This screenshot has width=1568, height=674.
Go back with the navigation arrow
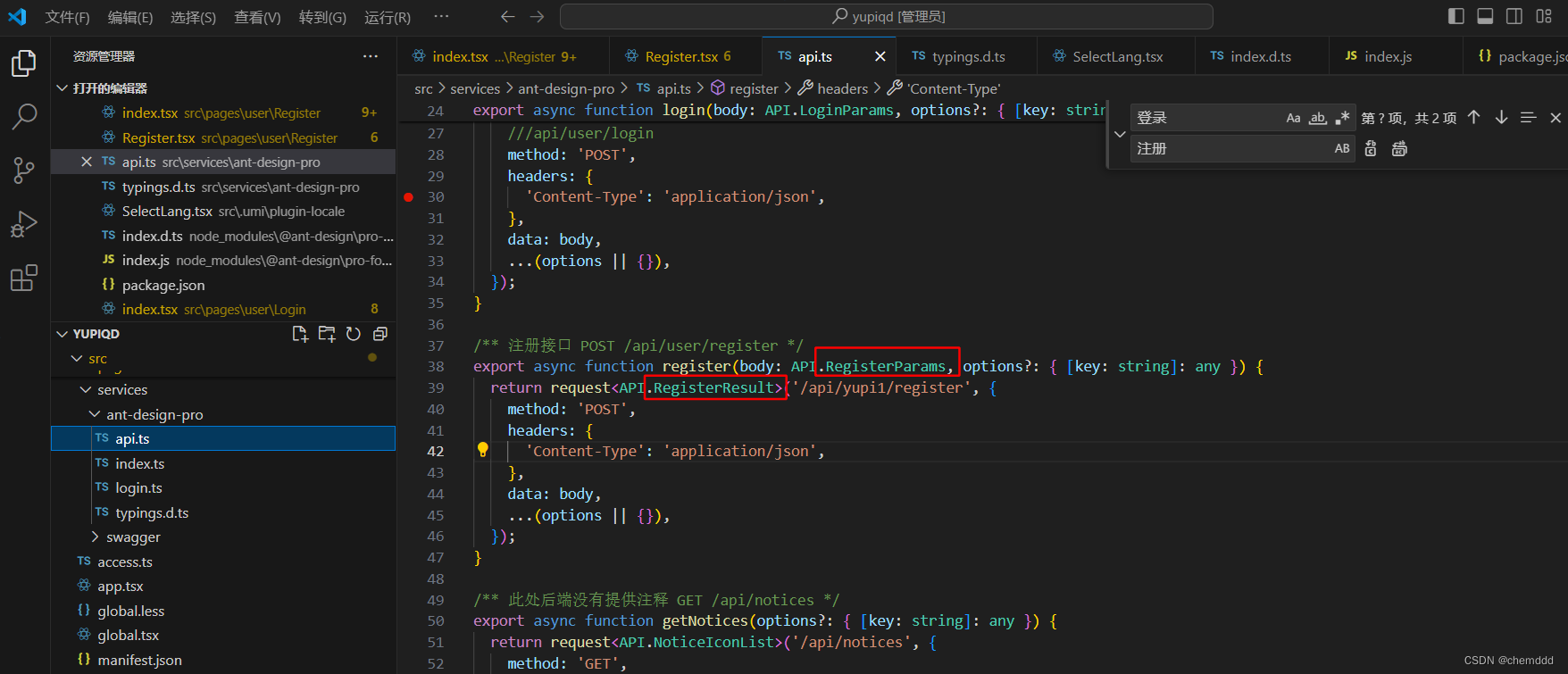pos(507,16)
